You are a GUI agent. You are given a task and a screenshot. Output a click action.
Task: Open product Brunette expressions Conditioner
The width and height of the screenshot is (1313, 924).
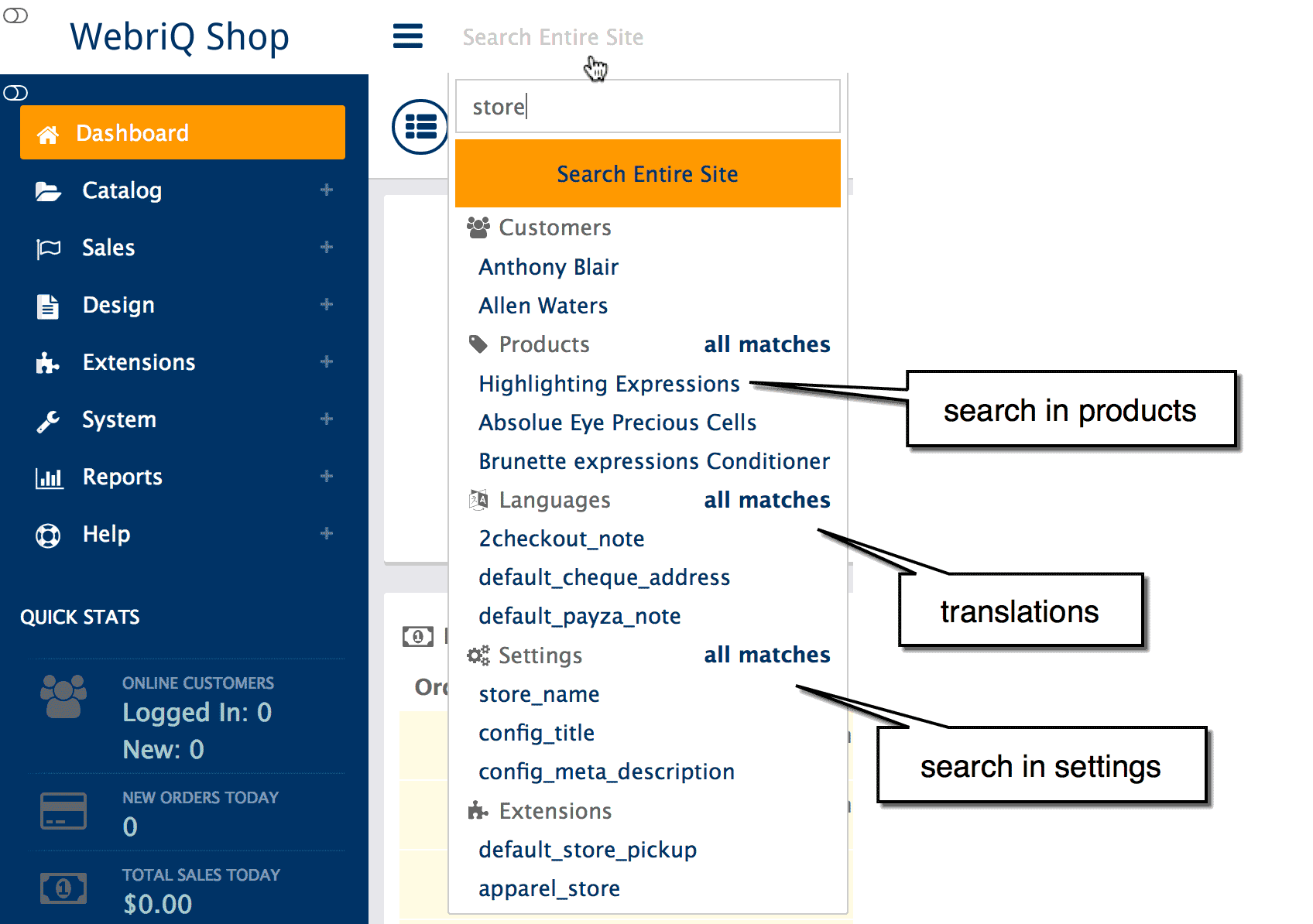point(654,461)
